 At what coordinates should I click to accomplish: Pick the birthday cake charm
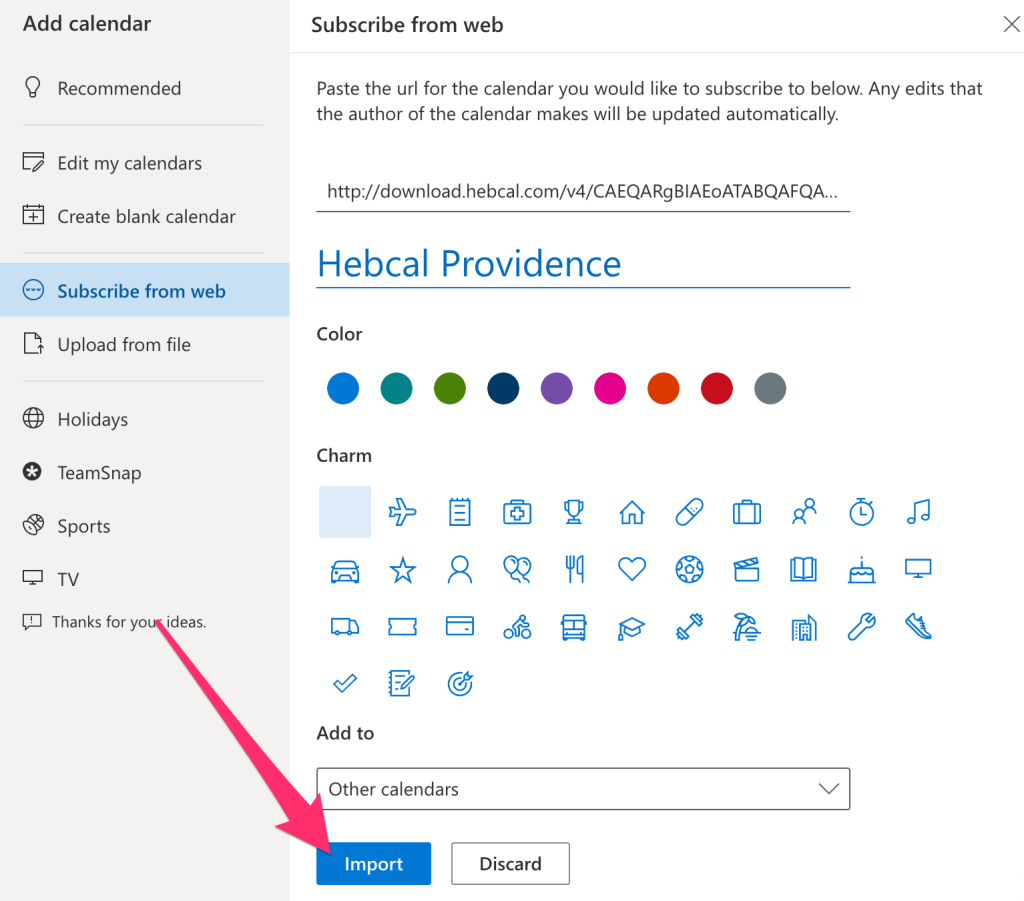[x=860, y=570]
